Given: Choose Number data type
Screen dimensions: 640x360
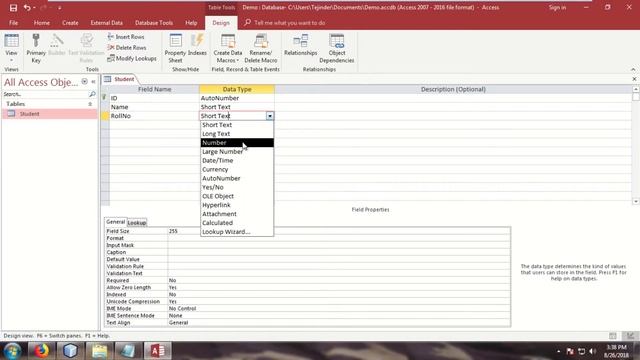Looking at the screenshot, I should tap(237, 143).
